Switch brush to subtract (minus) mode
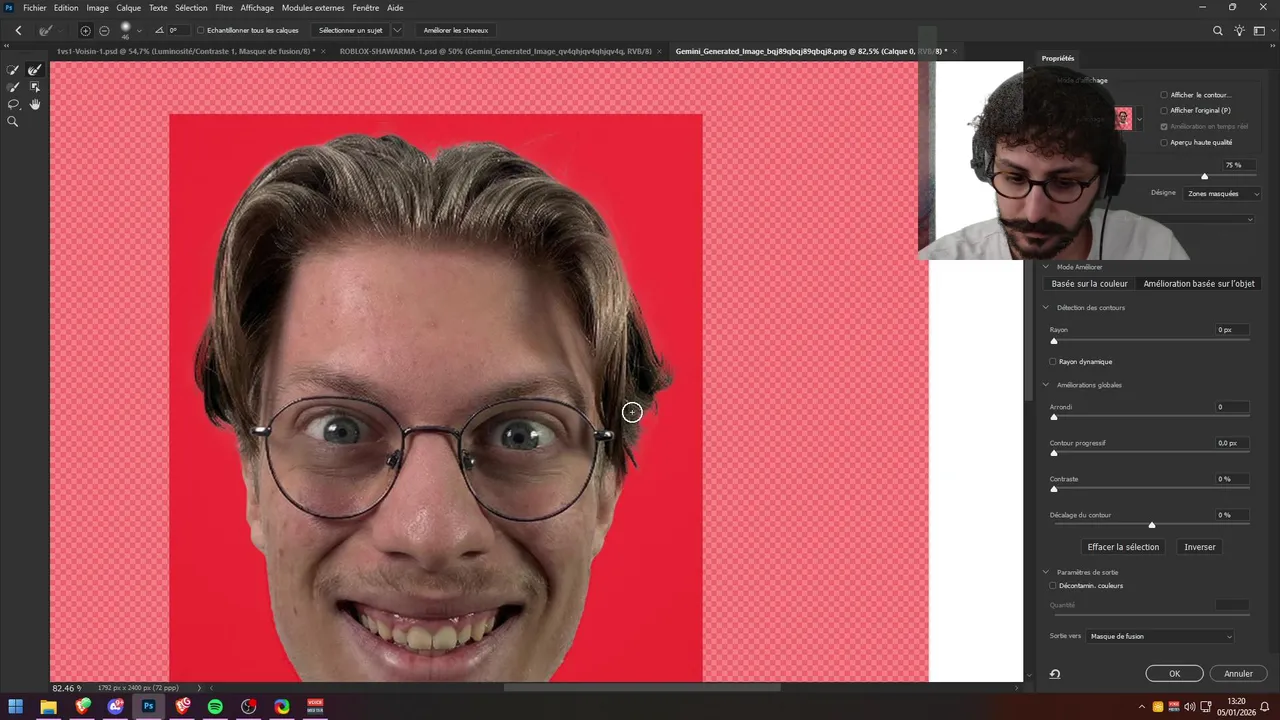The height and width of the screenshot is (720, 1280). (x=104, y=31)
